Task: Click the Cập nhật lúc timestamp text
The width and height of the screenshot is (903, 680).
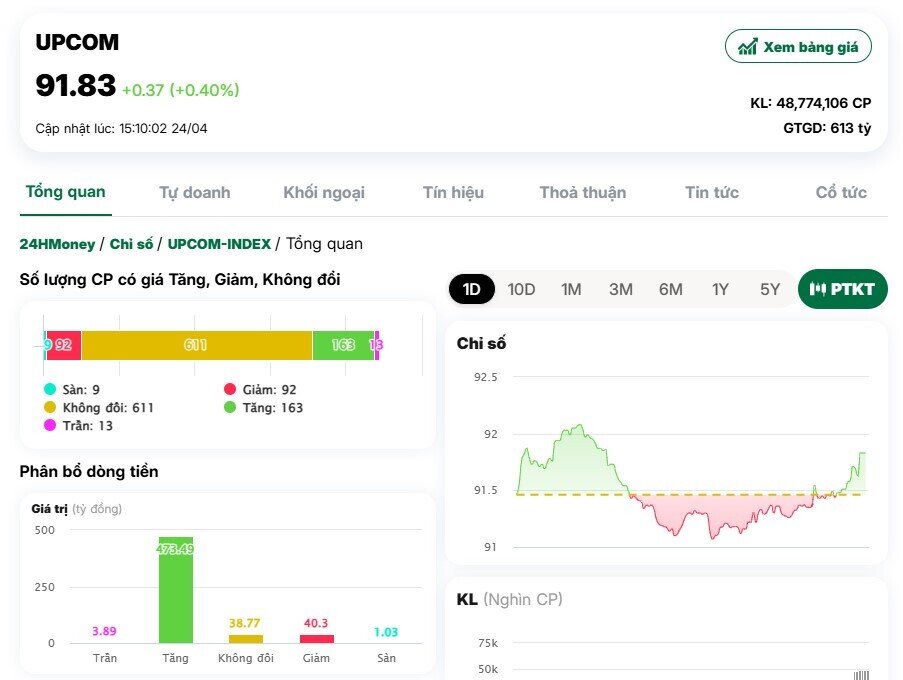Action: pyautogui.click(x=121, y=128)
